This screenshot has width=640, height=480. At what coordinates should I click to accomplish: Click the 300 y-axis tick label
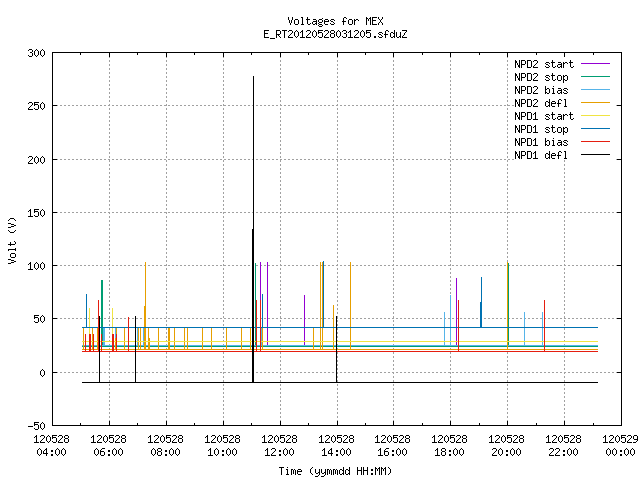pyautogui.click(x=36, y=53)
